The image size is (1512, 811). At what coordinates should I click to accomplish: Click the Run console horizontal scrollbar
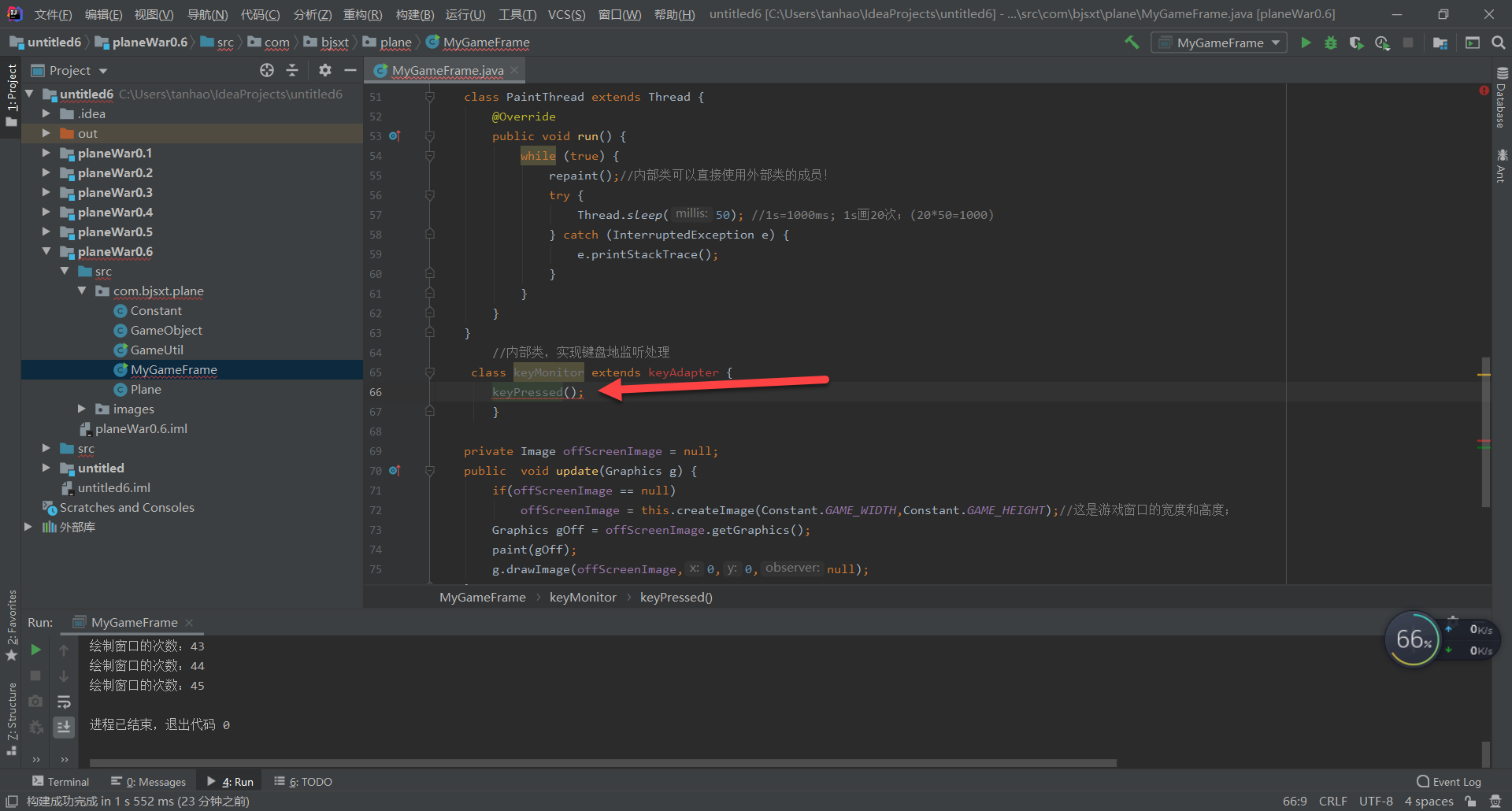point(602,762)
